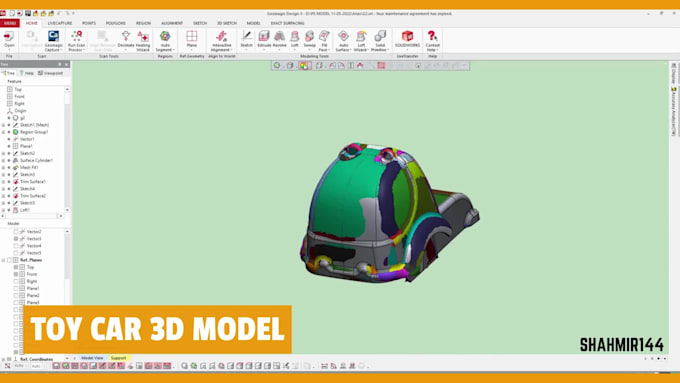The height and width of the screenshot is (383, 680).
Task: Select the Sketch tool in ribbon
Action: pyautogui.click(x=246, y=39)
